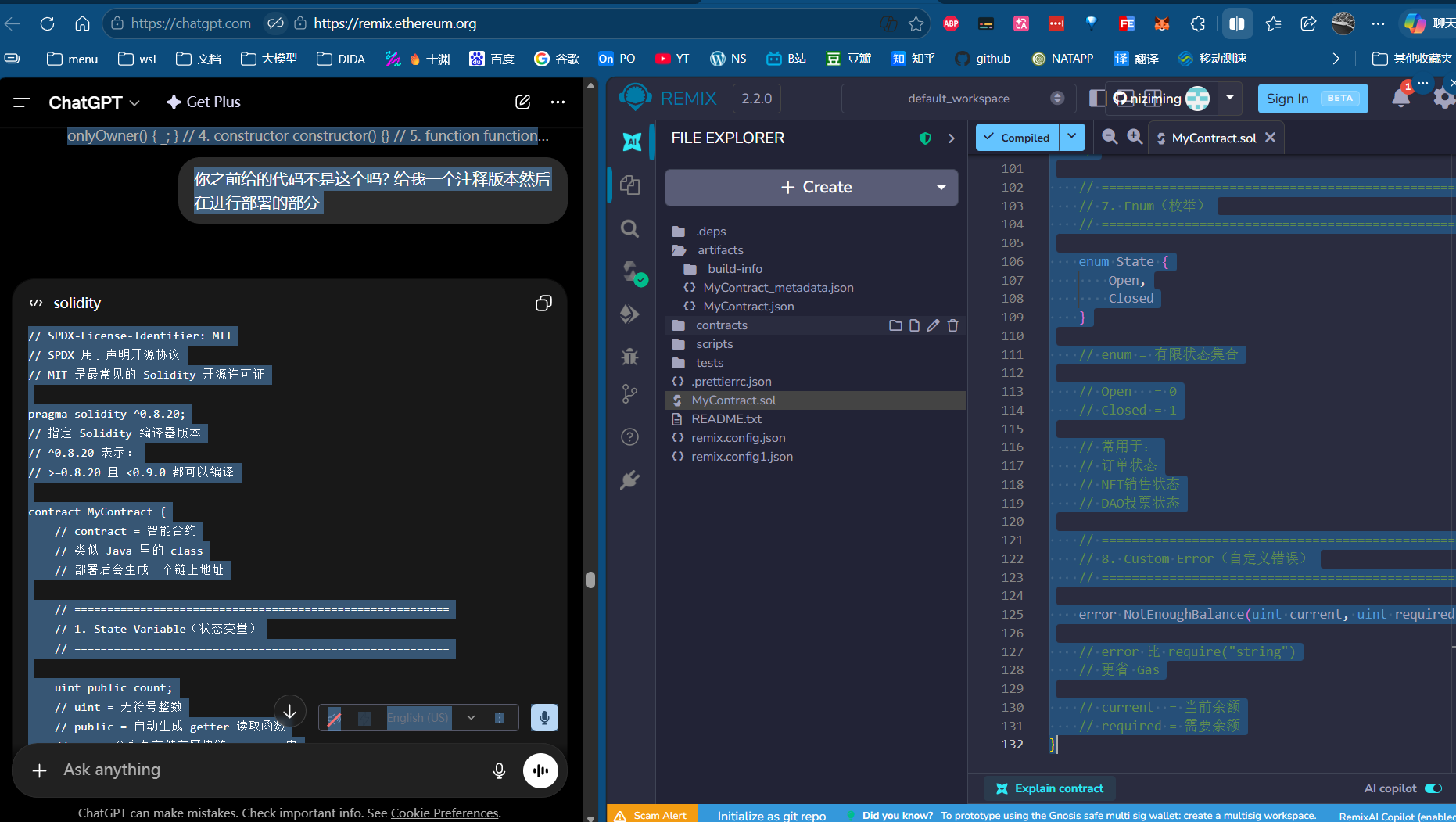1456x822 pixels.
Task: Click Get Plus in ChatGPT
Action: coord(203,102)
